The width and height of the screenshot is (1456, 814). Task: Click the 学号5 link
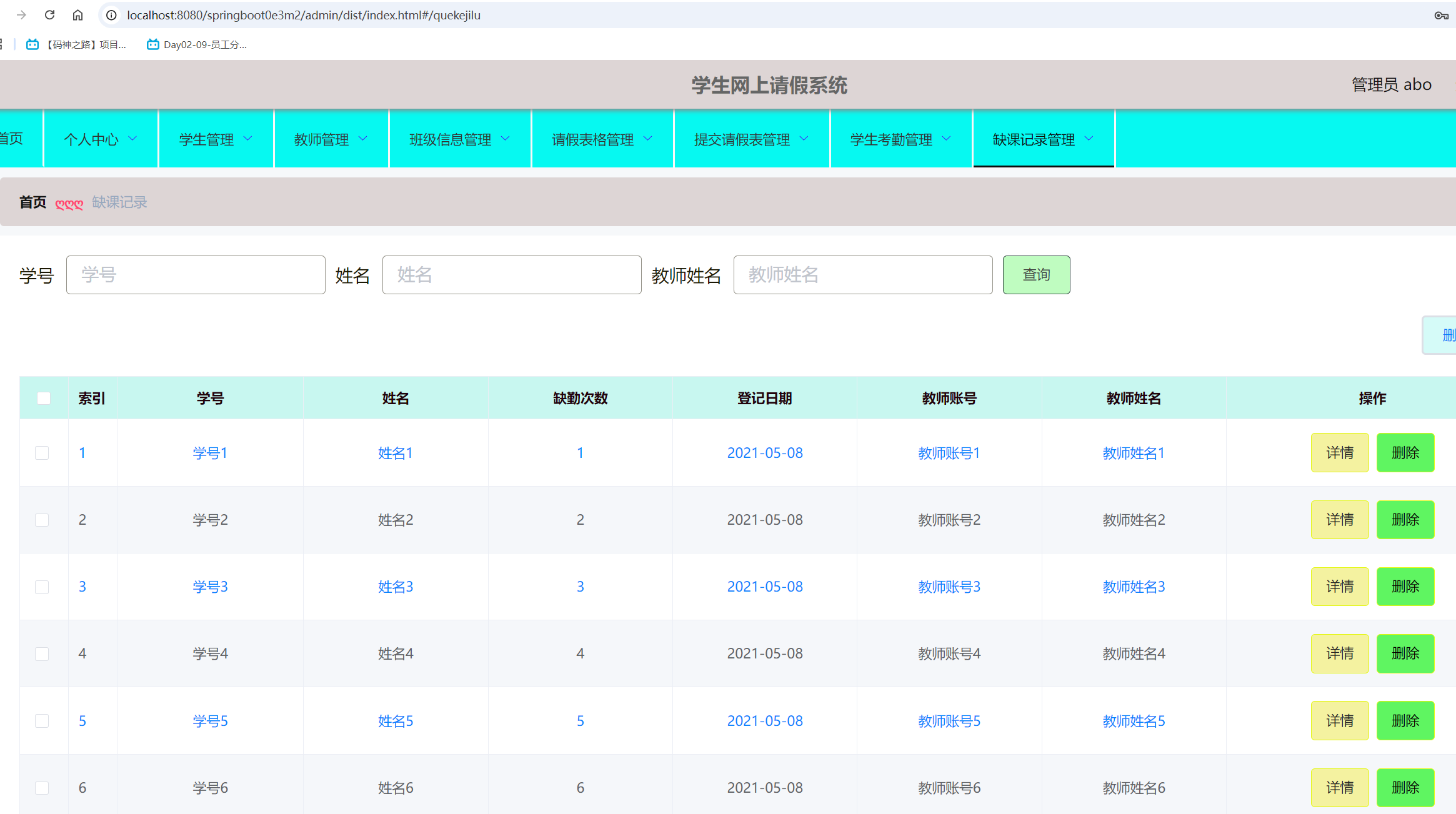coord(210,720)
